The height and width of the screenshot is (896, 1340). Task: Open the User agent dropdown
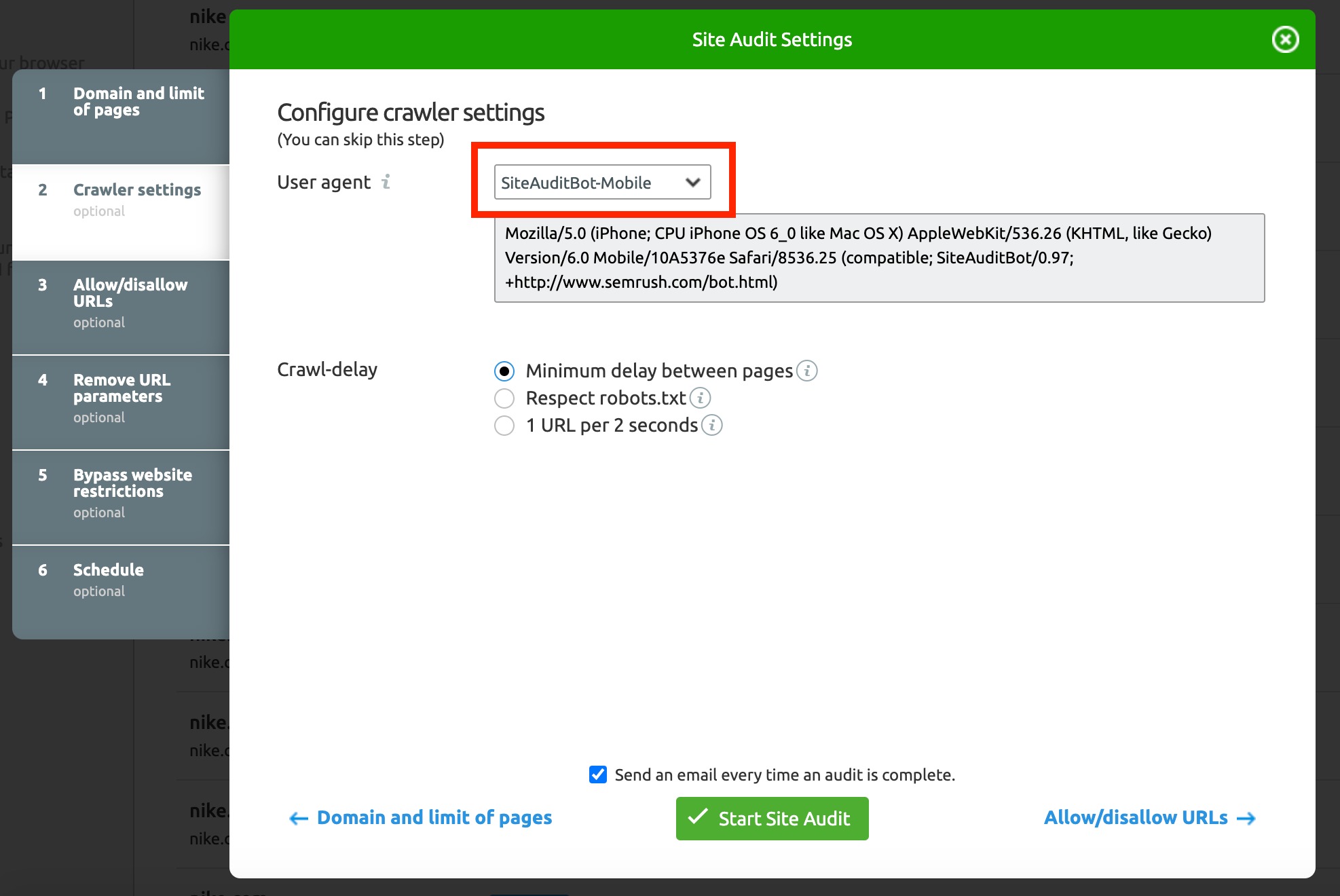602,183
